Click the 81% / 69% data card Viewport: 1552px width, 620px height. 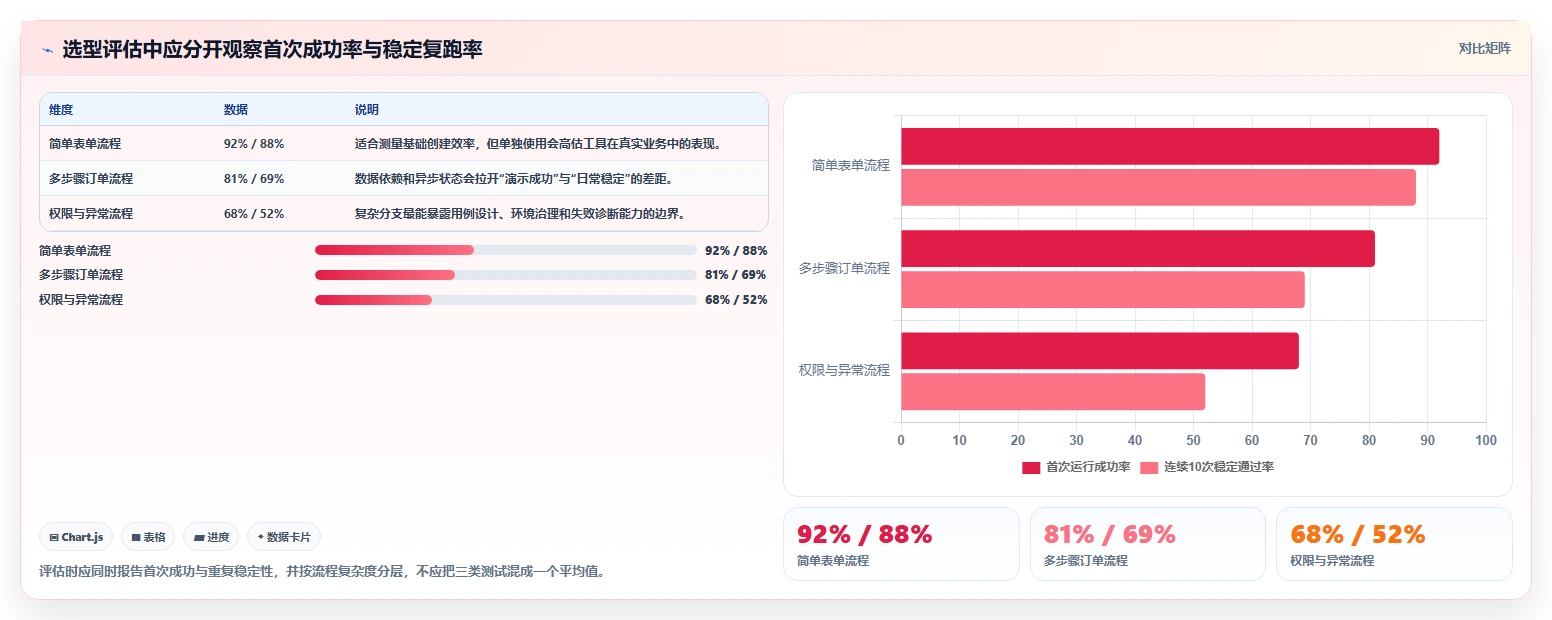1148,544
